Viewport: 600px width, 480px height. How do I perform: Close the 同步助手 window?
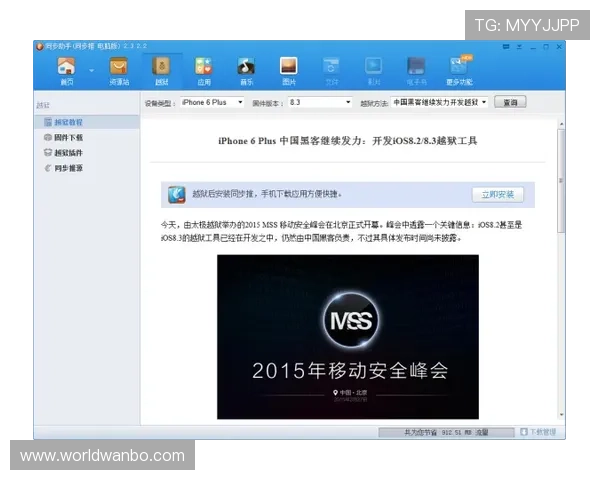tap(559, 47)
